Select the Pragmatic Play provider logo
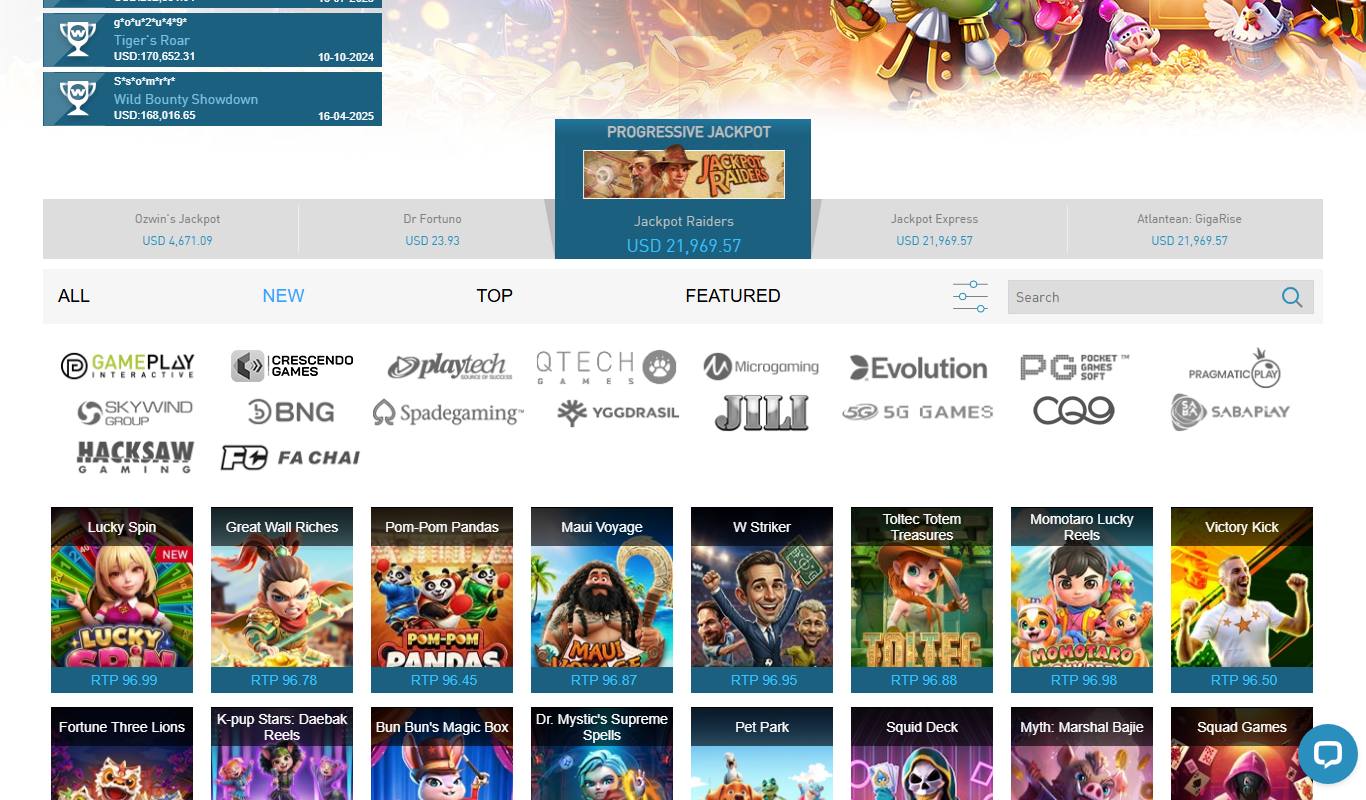 click(1235, 368)
